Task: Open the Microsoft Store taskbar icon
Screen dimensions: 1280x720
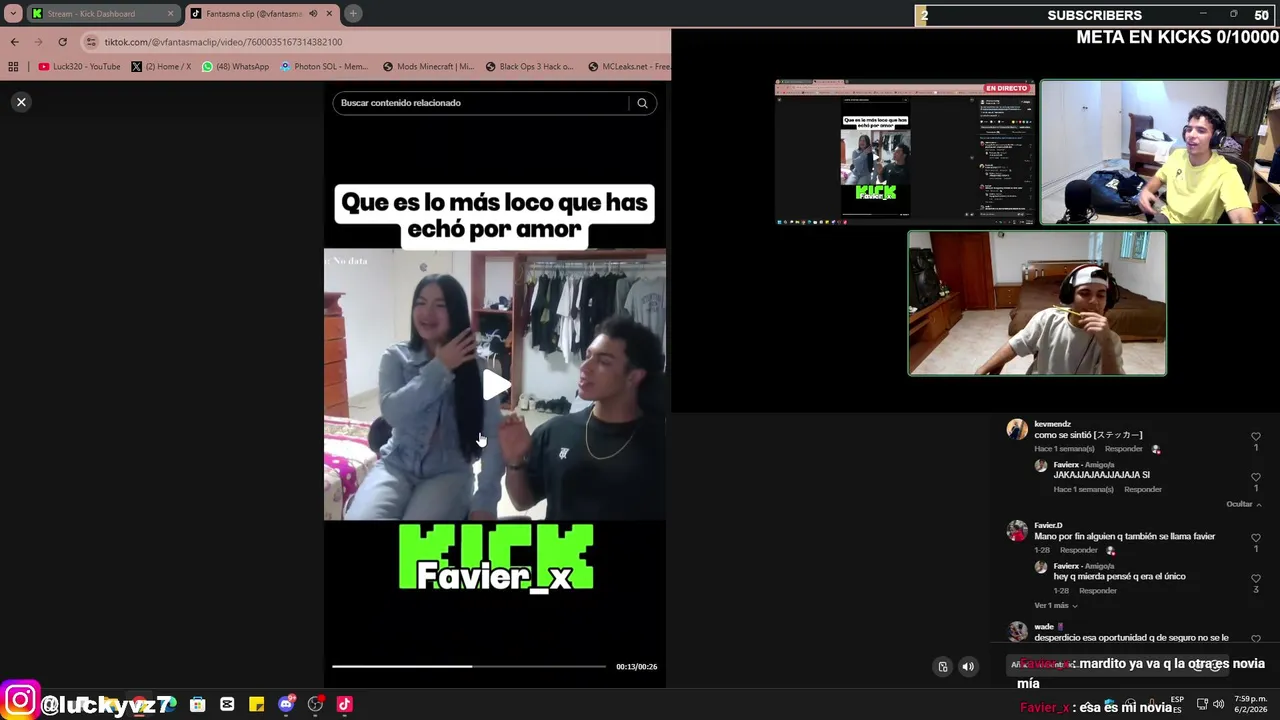Action: coord(197,704)
